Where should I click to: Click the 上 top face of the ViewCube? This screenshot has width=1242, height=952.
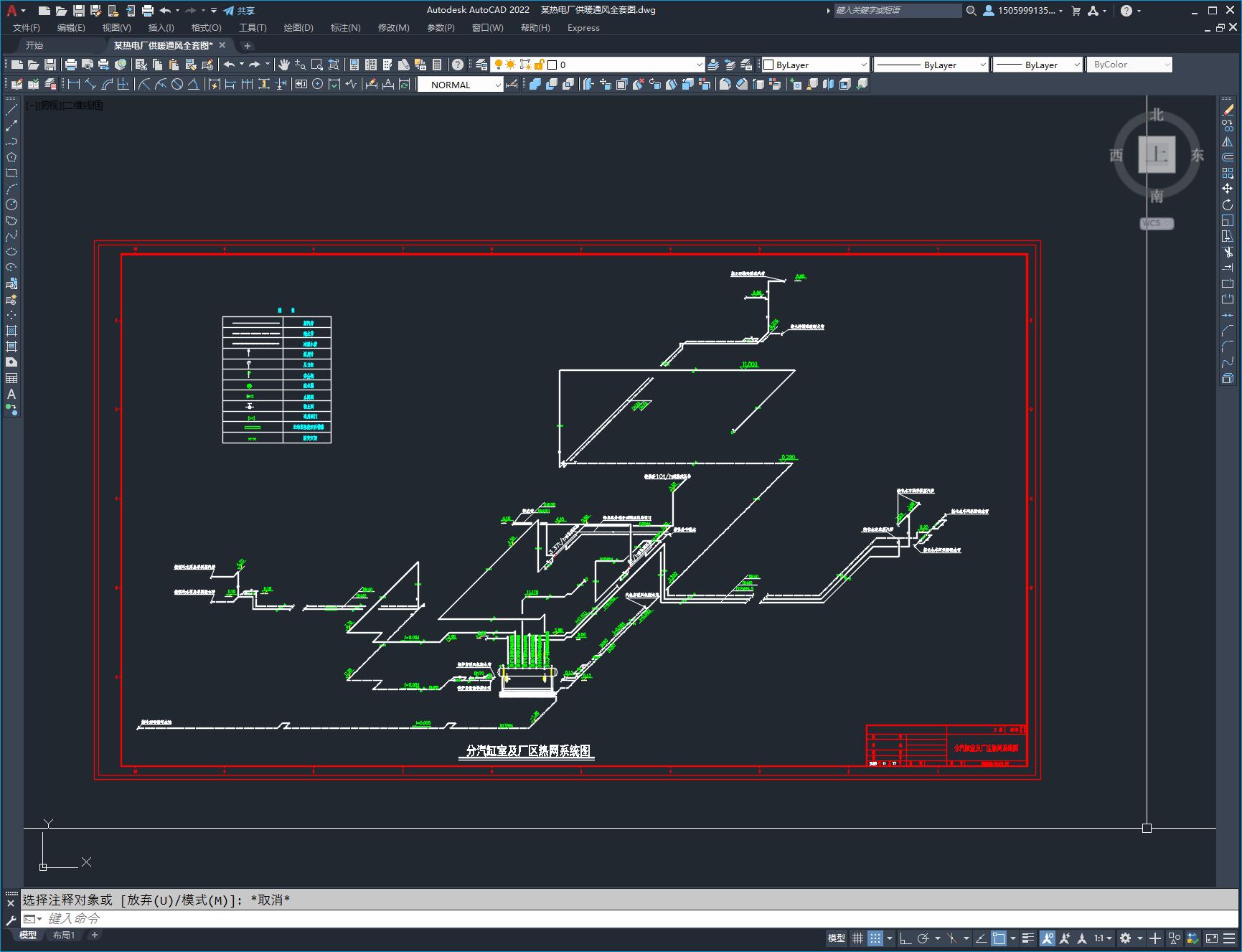pyautogui.click(x=1157, y=154)
